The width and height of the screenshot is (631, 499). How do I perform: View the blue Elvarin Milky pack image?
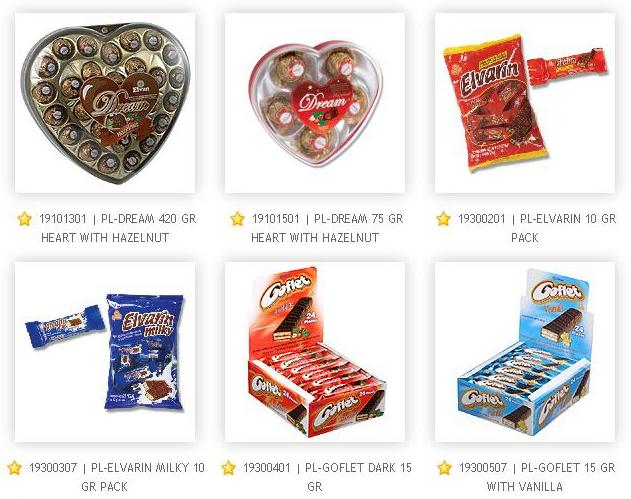[105, 352]
